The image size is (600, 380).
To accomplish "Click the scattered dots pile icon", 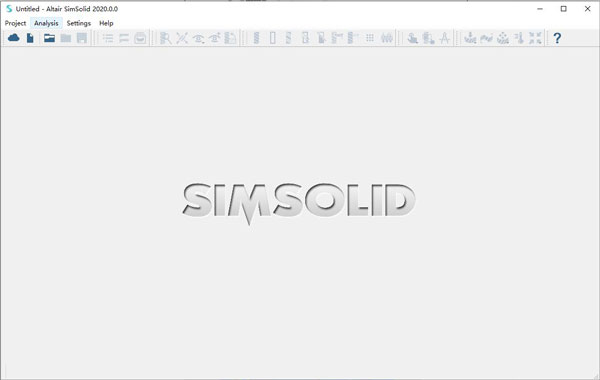I will click(x=503, y=38).
